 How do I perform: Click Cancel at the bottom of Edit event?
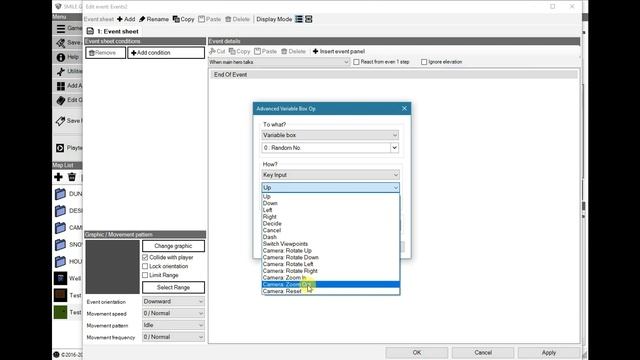pos(483,353)
